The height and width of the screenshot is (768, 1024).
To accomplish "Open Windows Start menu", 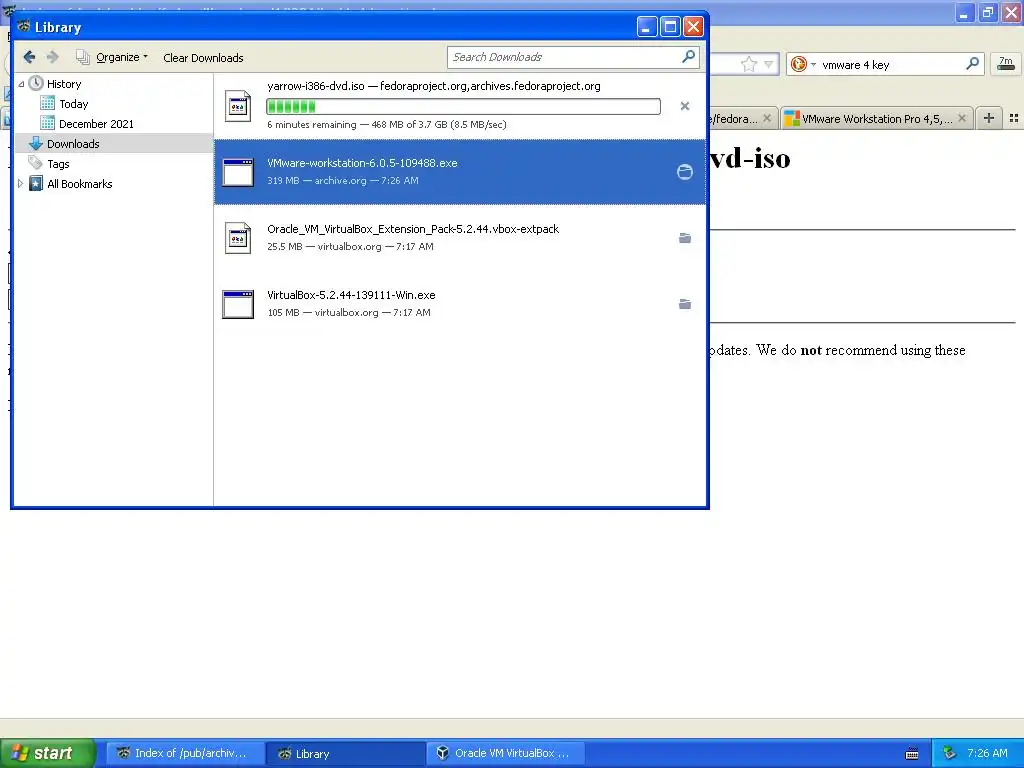I will (47, 753).
